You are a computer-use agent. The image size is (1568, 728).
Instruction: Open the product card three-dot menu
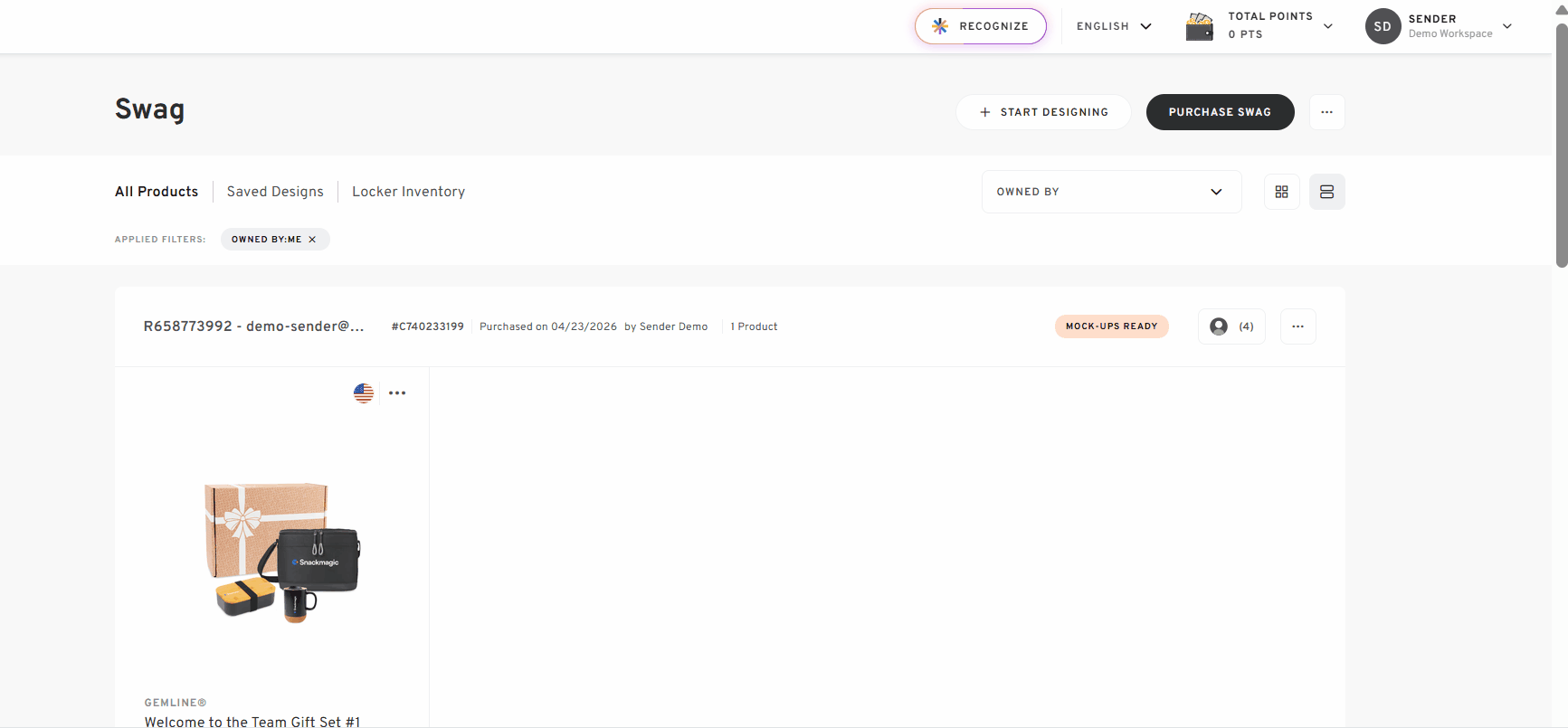397,393
